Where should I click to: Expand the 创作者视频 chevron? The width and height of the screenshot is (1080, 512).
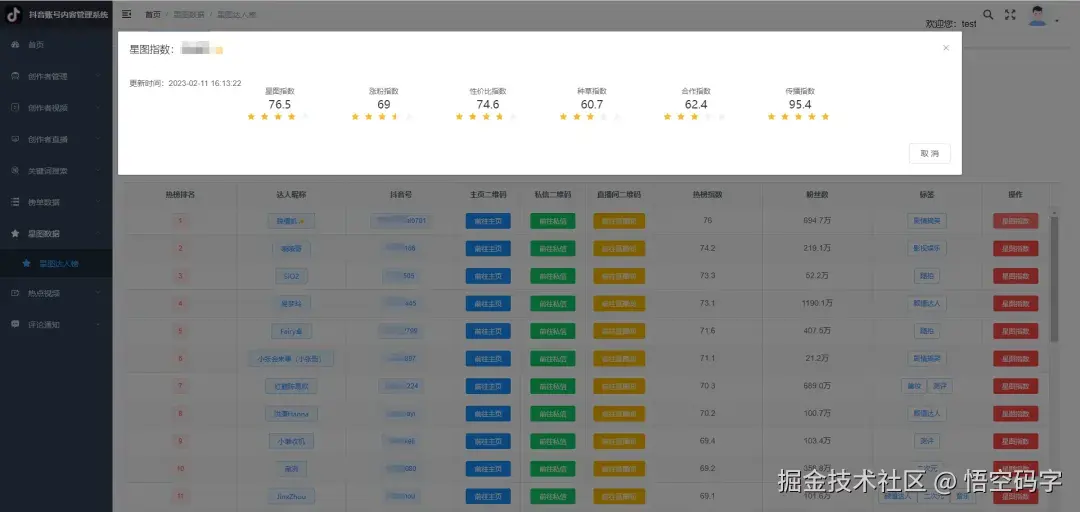(98, 107)
